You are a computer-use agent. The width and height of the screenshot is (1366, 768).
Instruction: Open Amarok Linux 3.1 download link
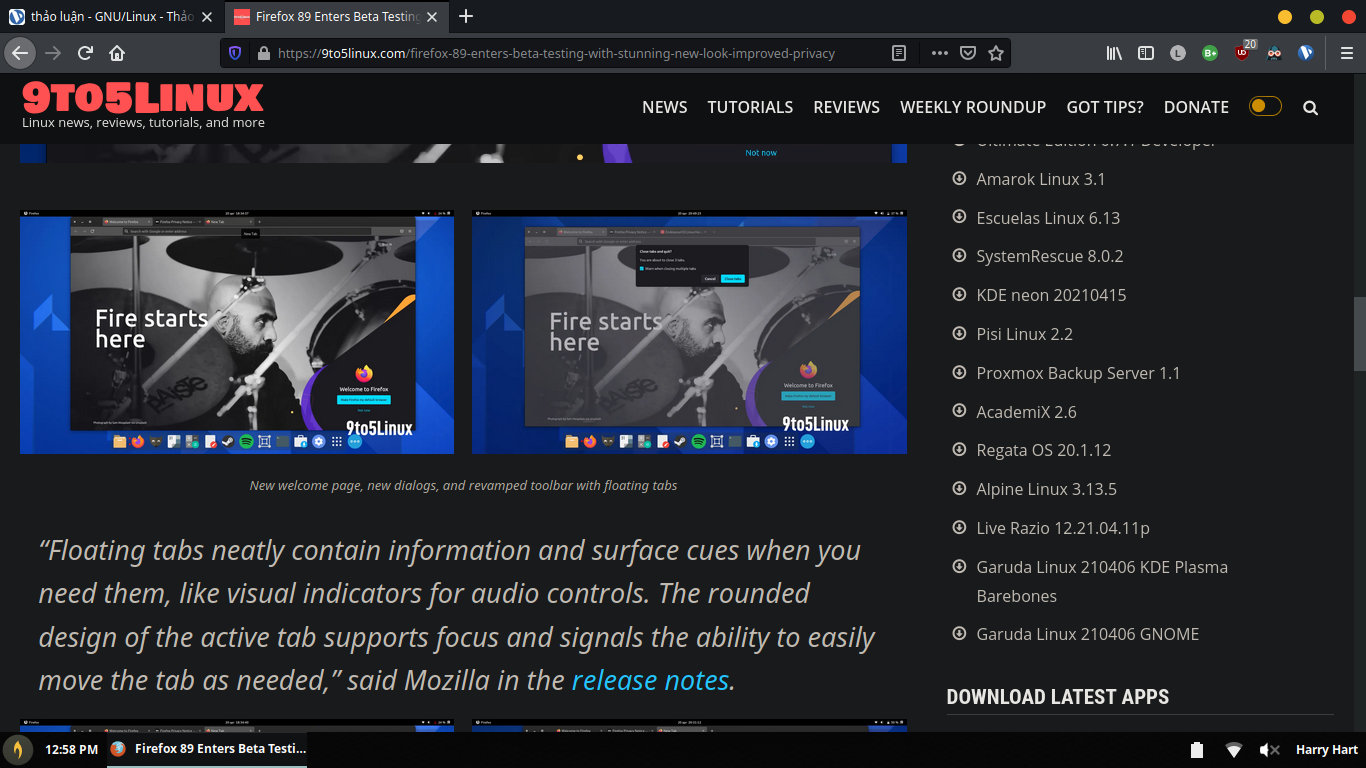point(1041,179)
